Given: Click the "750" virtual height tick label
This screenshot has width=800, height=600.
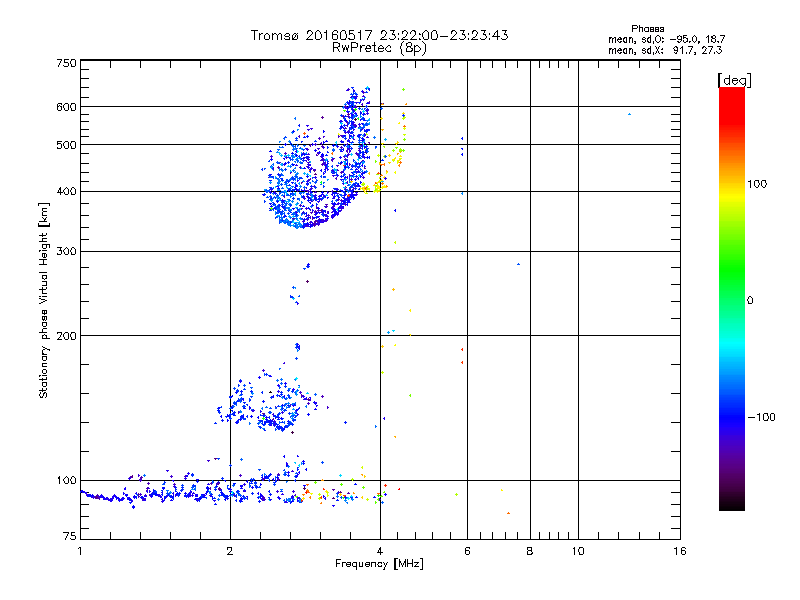Looking at the screenshot, I should pos(66,63).
